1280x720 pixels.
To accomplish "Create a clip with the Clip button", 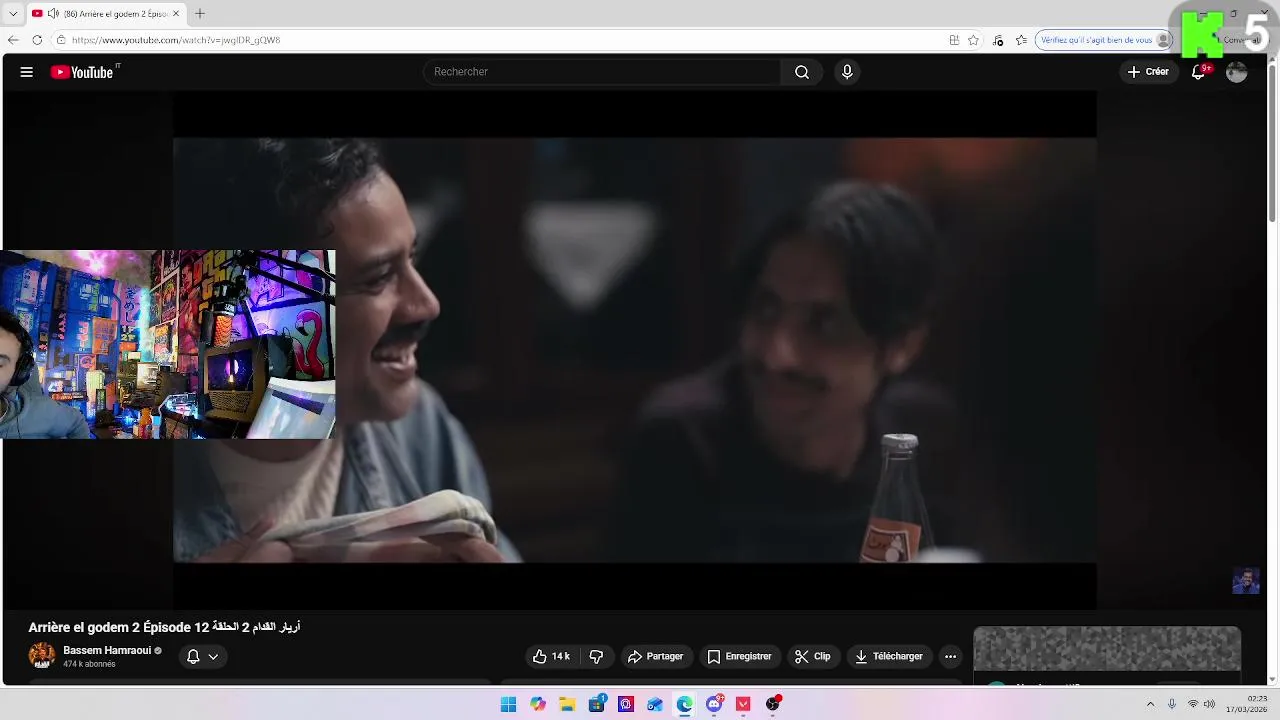I will pyautogui.click(x=813, y=657).
